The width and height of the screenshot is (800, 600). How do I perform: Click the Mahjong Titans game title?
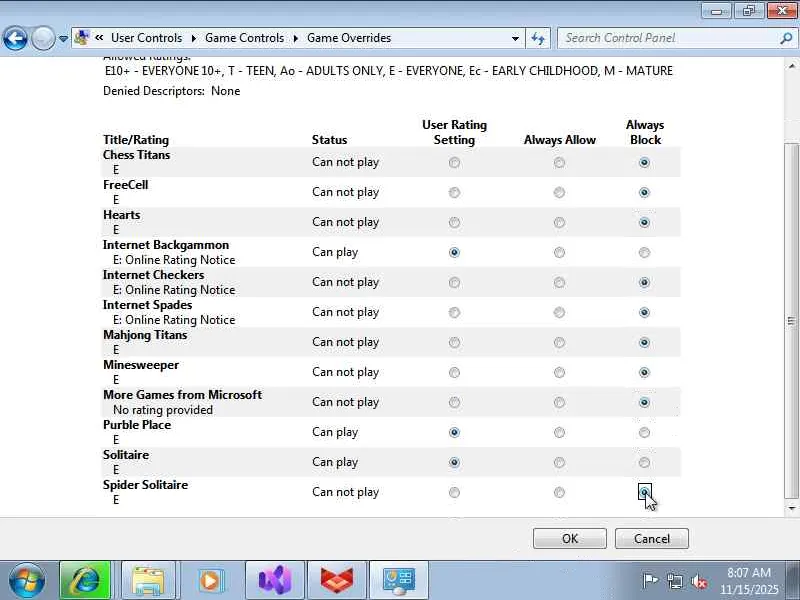[145, 335]
